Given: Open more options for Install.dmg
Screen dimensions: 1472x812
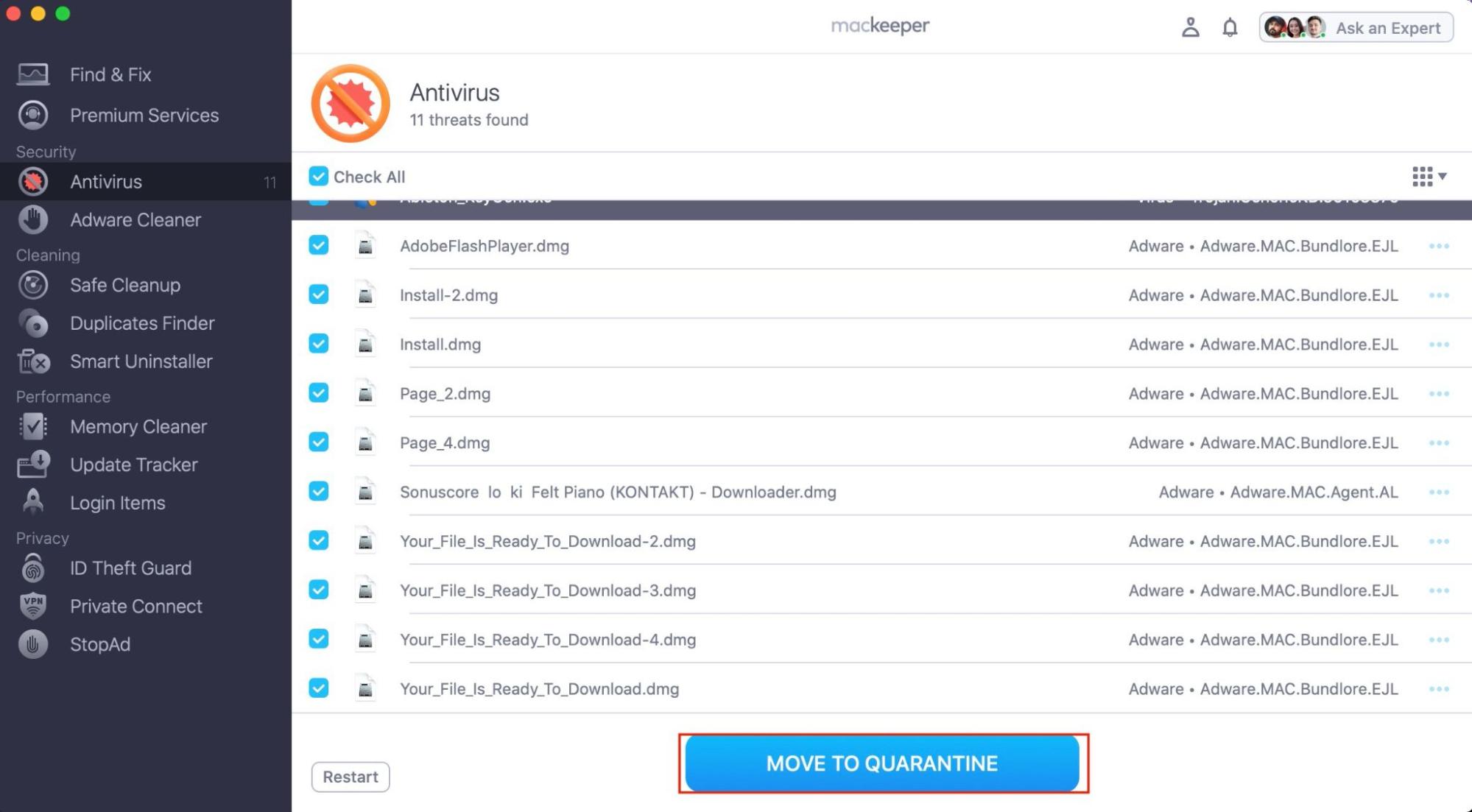Looking at the screenshot, I should (x=1439, y=345).
